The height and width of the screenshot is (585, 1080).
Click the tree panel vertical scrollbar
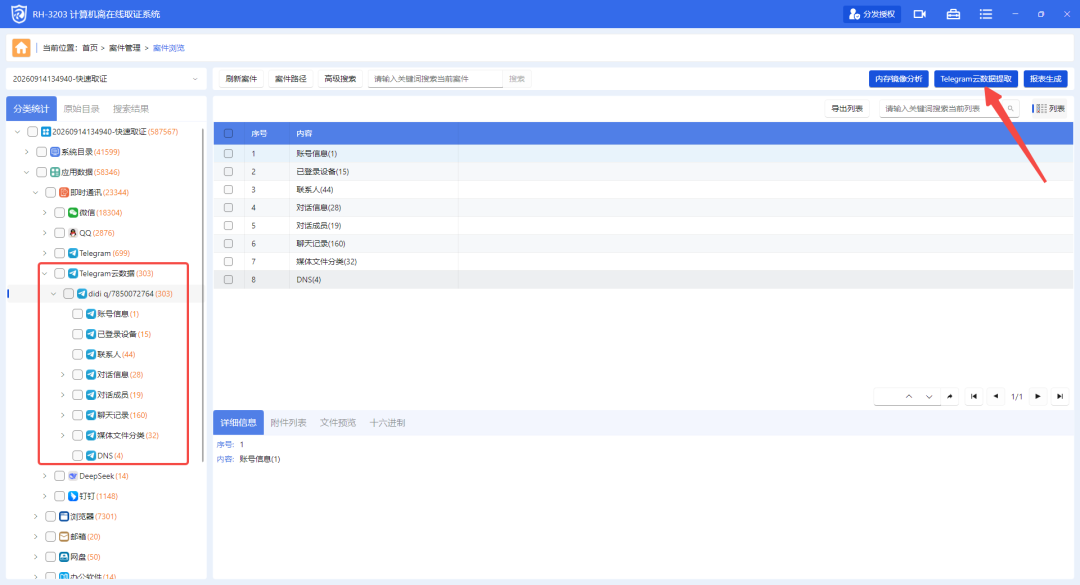202,296
